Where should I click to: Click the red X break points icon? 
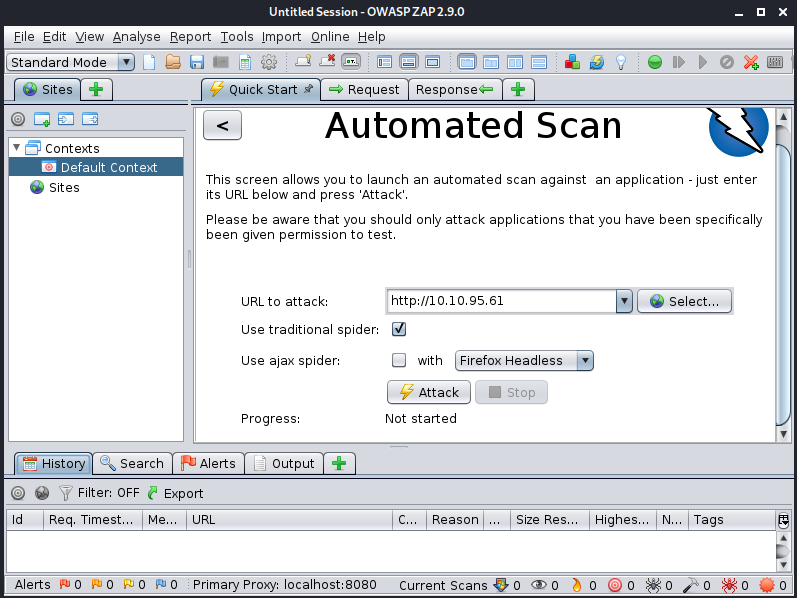751,62
